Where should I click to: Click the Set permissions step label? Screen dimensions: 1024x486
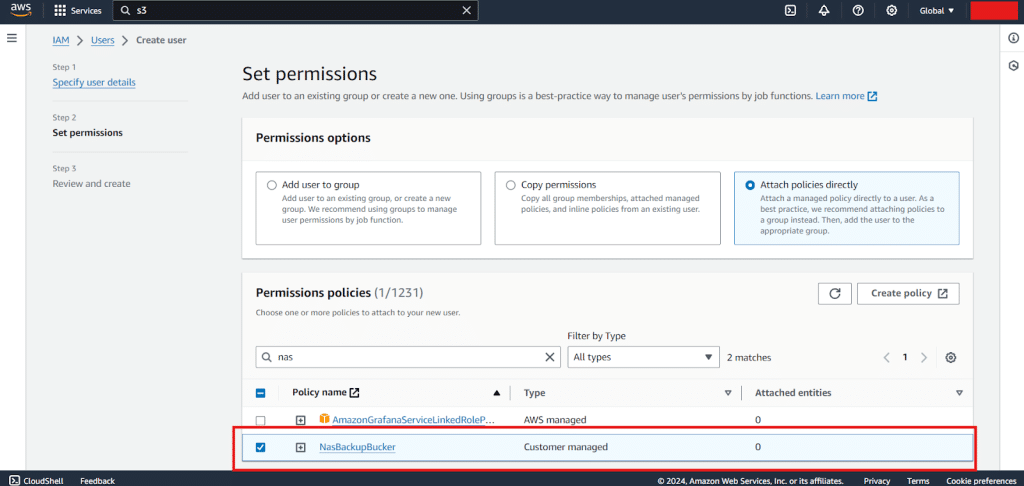(88, 133)
